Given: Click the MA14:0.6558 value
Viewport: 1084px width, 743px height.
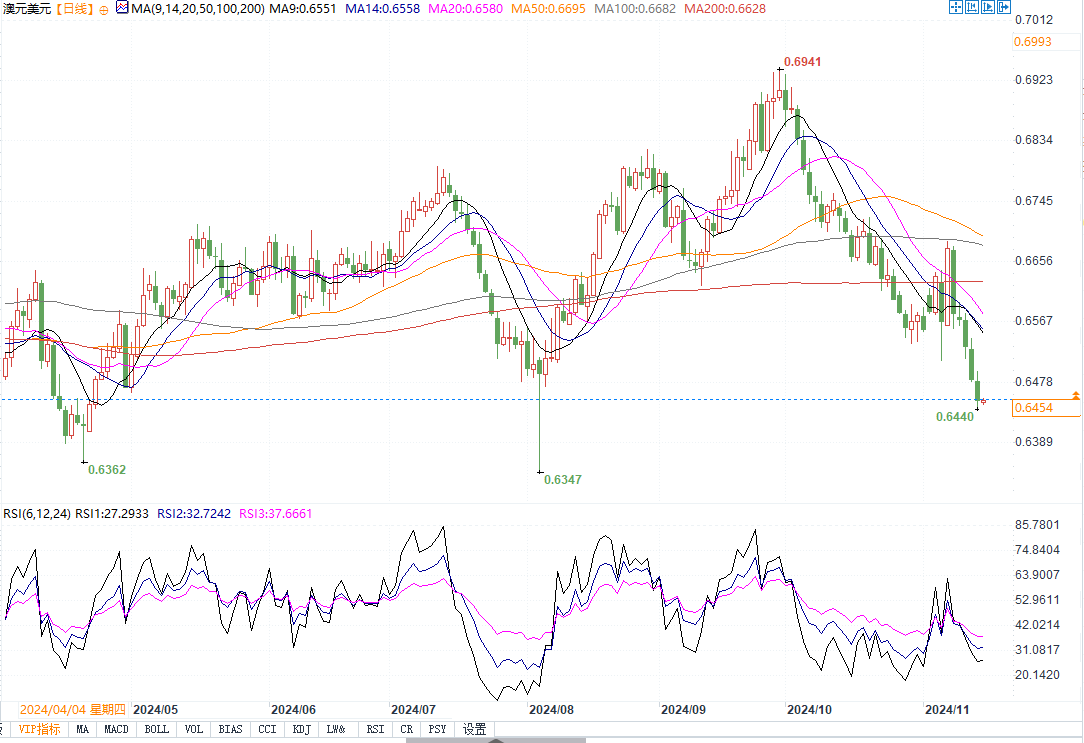Looking at the screenshot, I should [x=382, y=9].
